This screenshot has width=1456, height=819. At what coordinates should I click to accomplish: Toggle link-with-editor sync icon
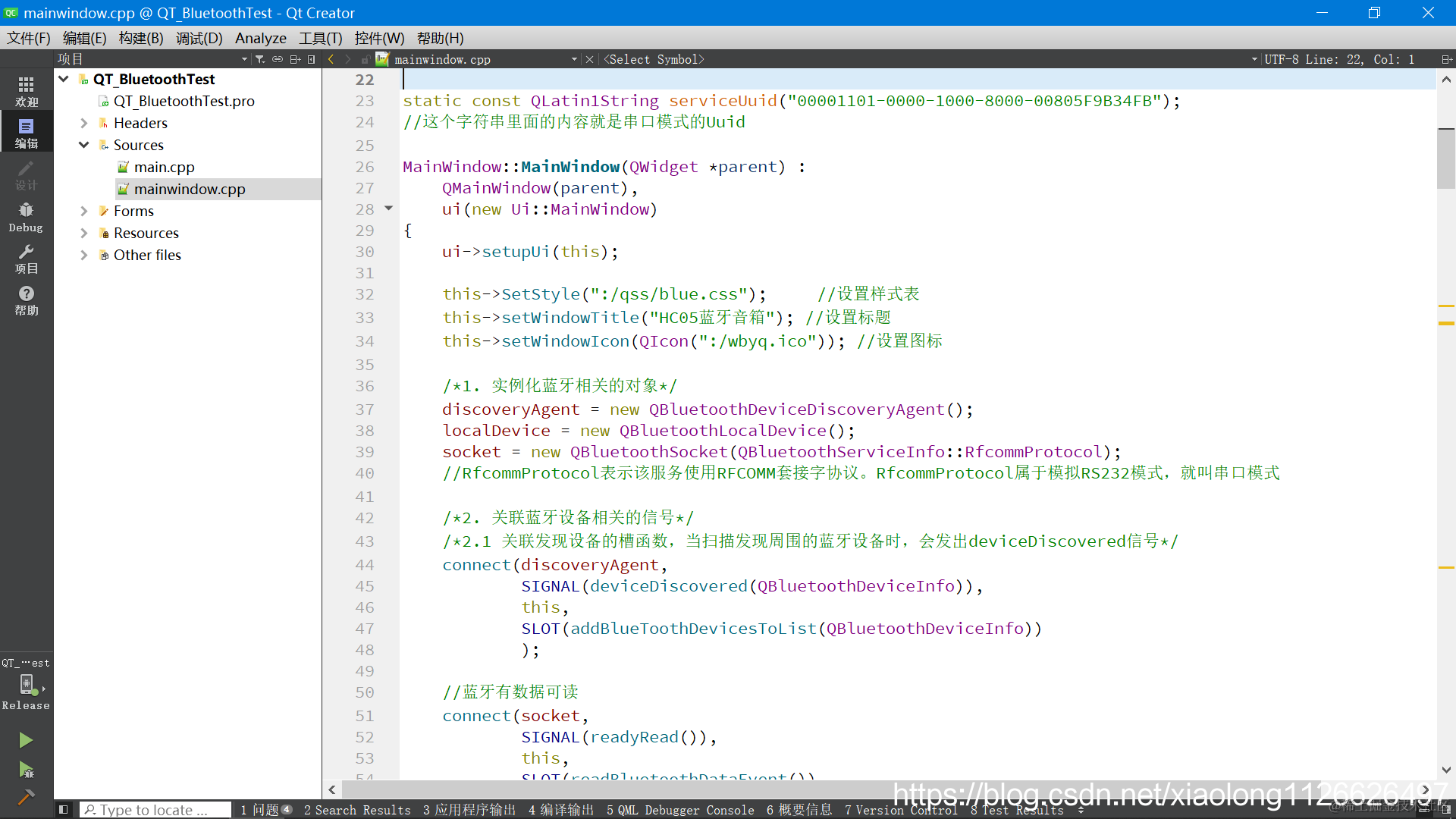tap(278, 59)
